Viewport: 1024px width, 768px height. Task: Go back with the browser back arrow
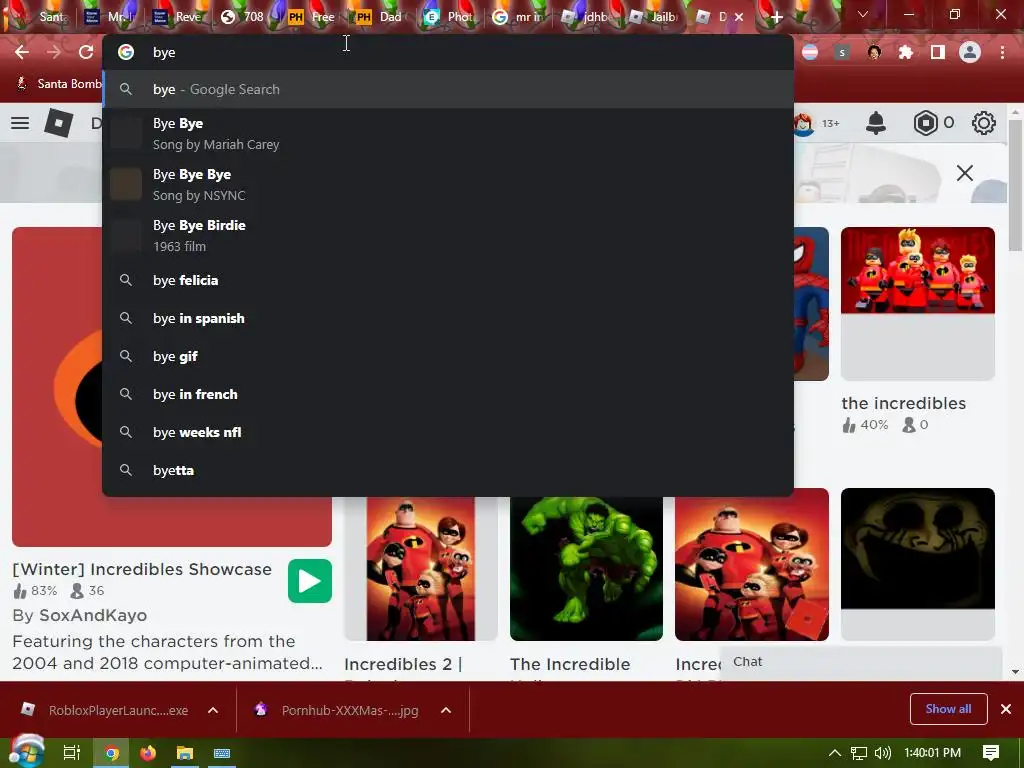point(22,52)
